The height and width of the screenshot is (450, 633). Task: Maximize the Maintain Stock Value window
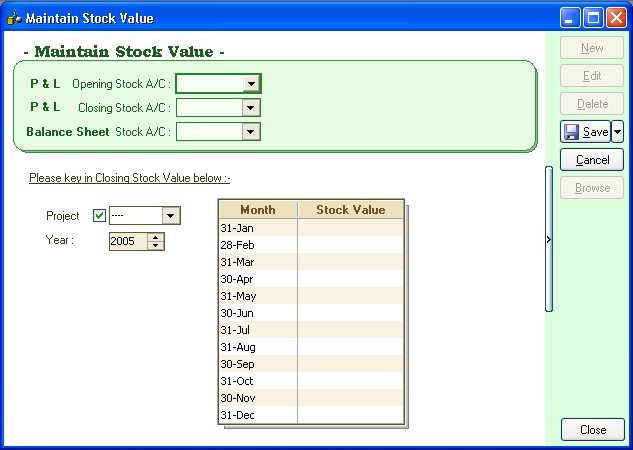(593, 18)
